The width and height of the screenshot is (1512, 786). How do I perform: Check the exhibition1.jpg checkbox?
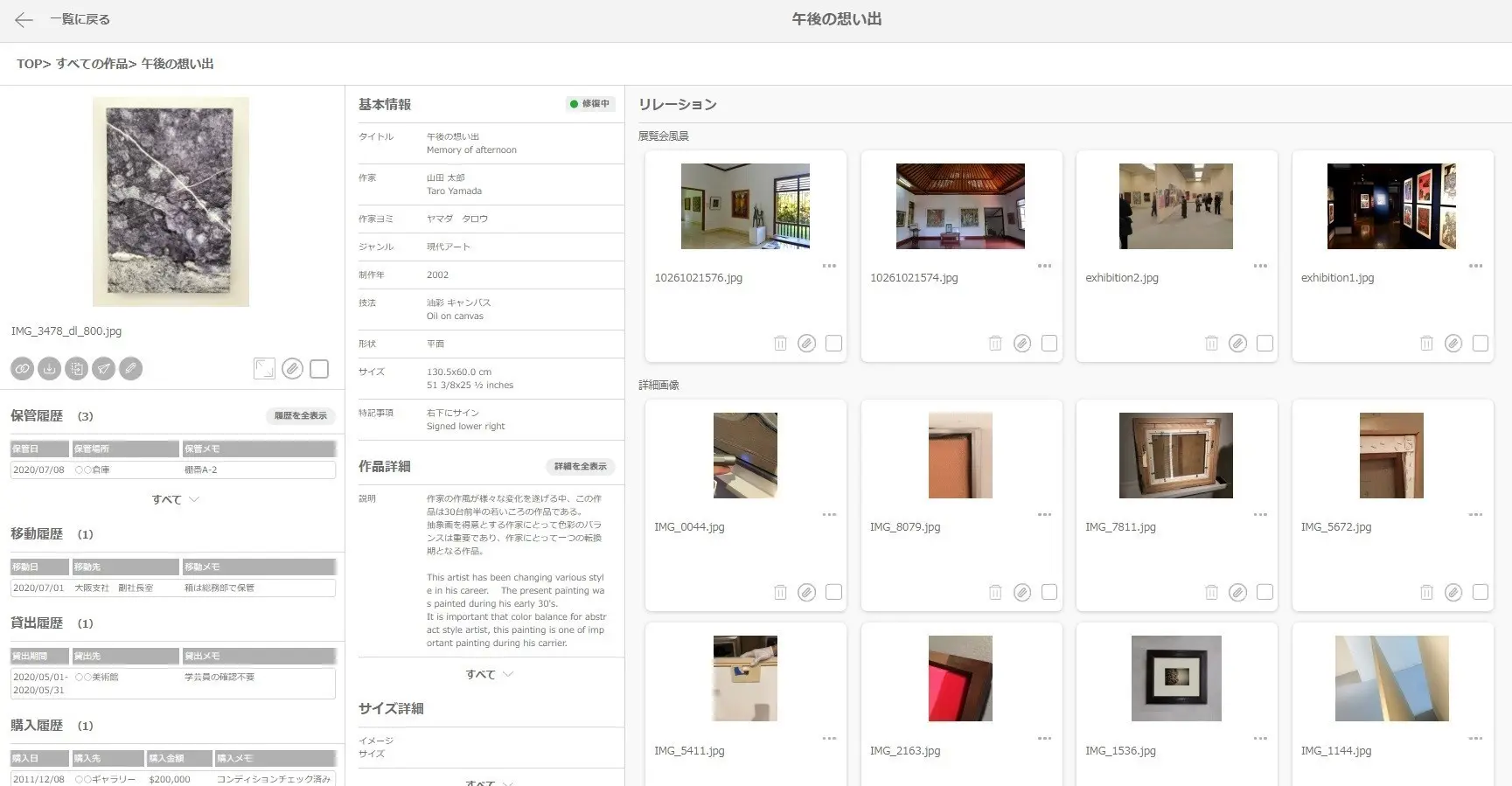(x=1481, y=344)
